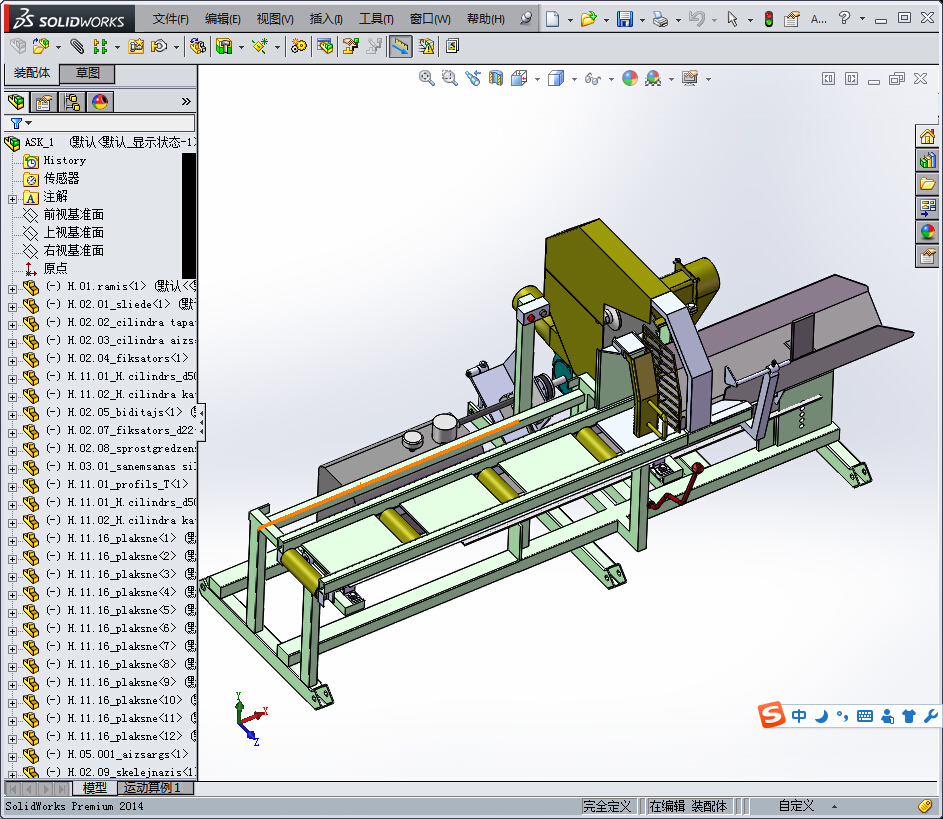This screenshot has width=943, height=819.
Task: Click the Hide/Show Items glasses icon
Action: (x=592, y=78)
